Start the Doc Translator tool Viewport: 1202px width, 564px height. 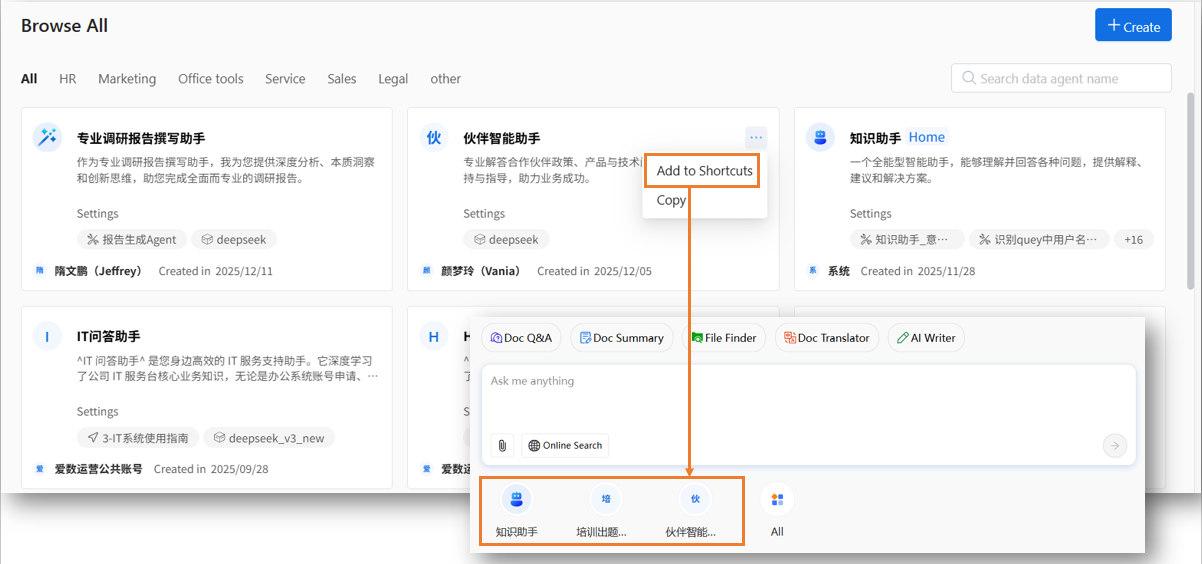click(x=827, y=338)
